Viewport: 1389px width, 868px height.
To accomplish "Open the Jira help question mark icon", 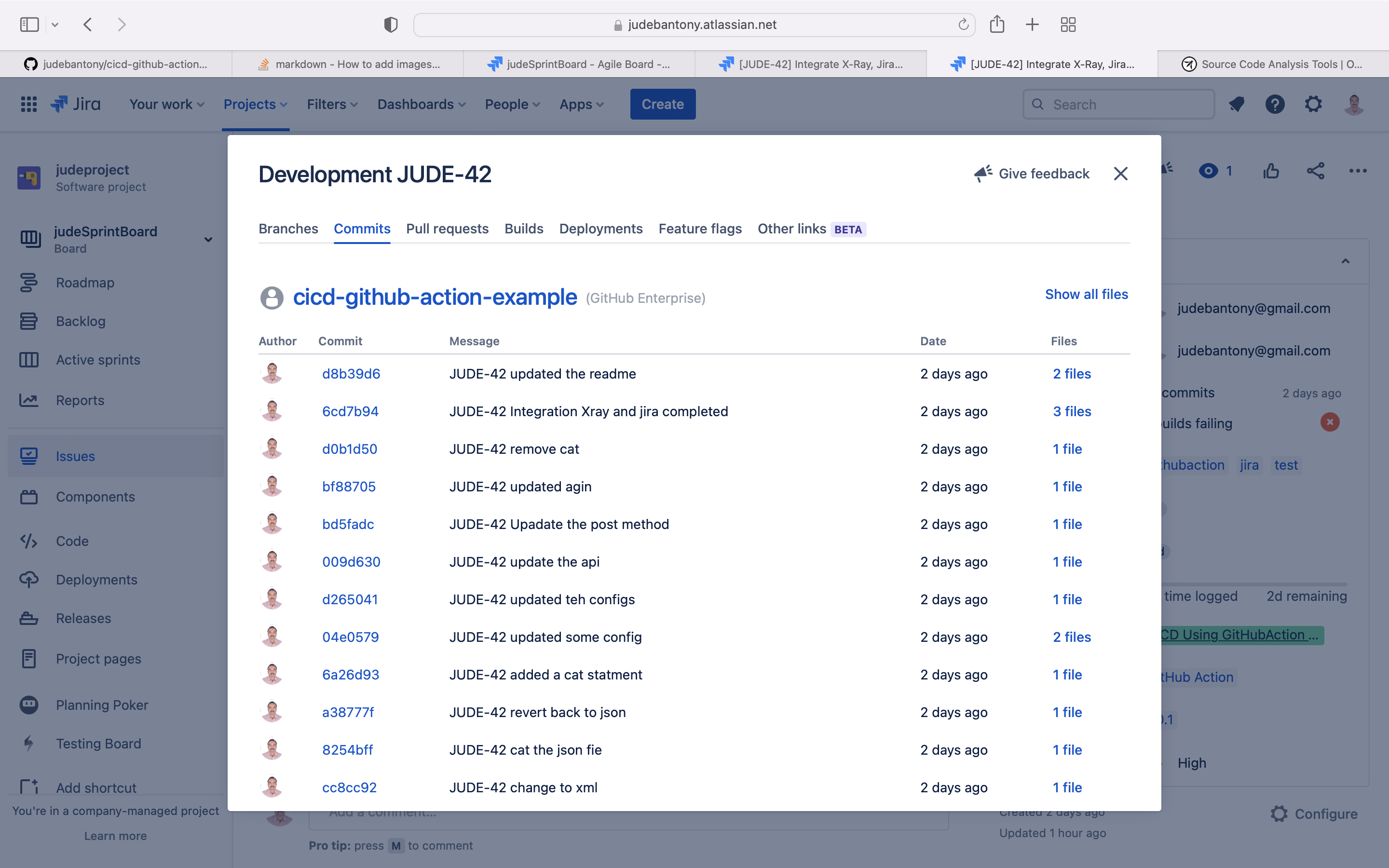I will click(x=1275, y=105).
